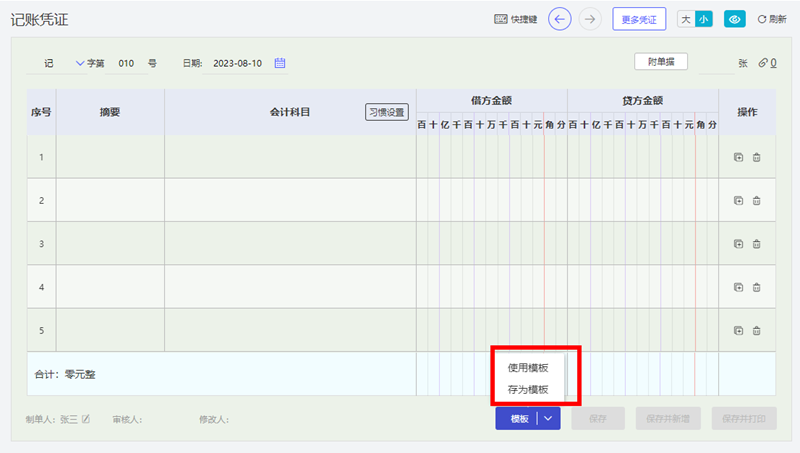Click the 贷方金额 cell in row 2
This screenshot has height=453, width=800.
[643, 200]
